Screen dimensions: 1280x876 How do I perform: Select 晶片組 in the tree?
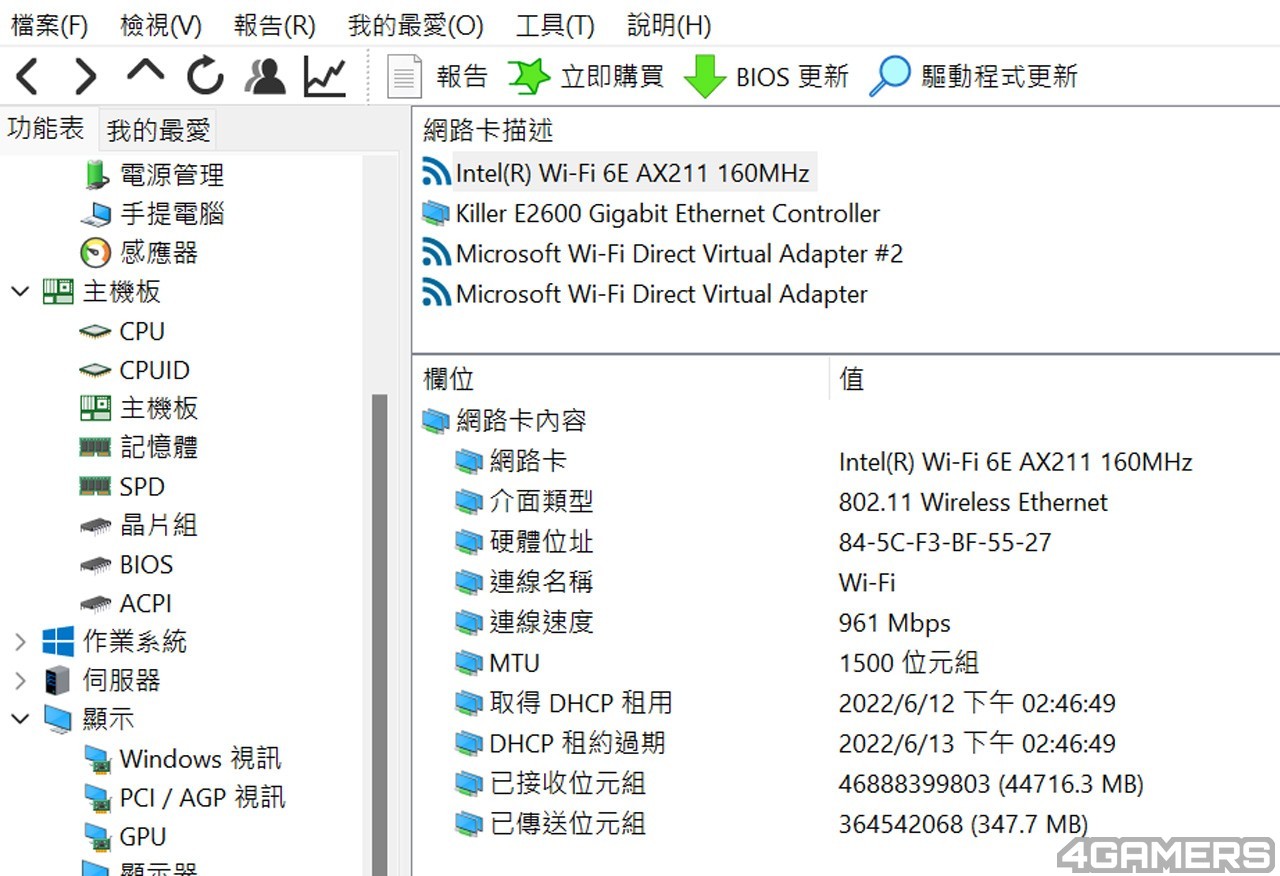[x=159, y=525]
